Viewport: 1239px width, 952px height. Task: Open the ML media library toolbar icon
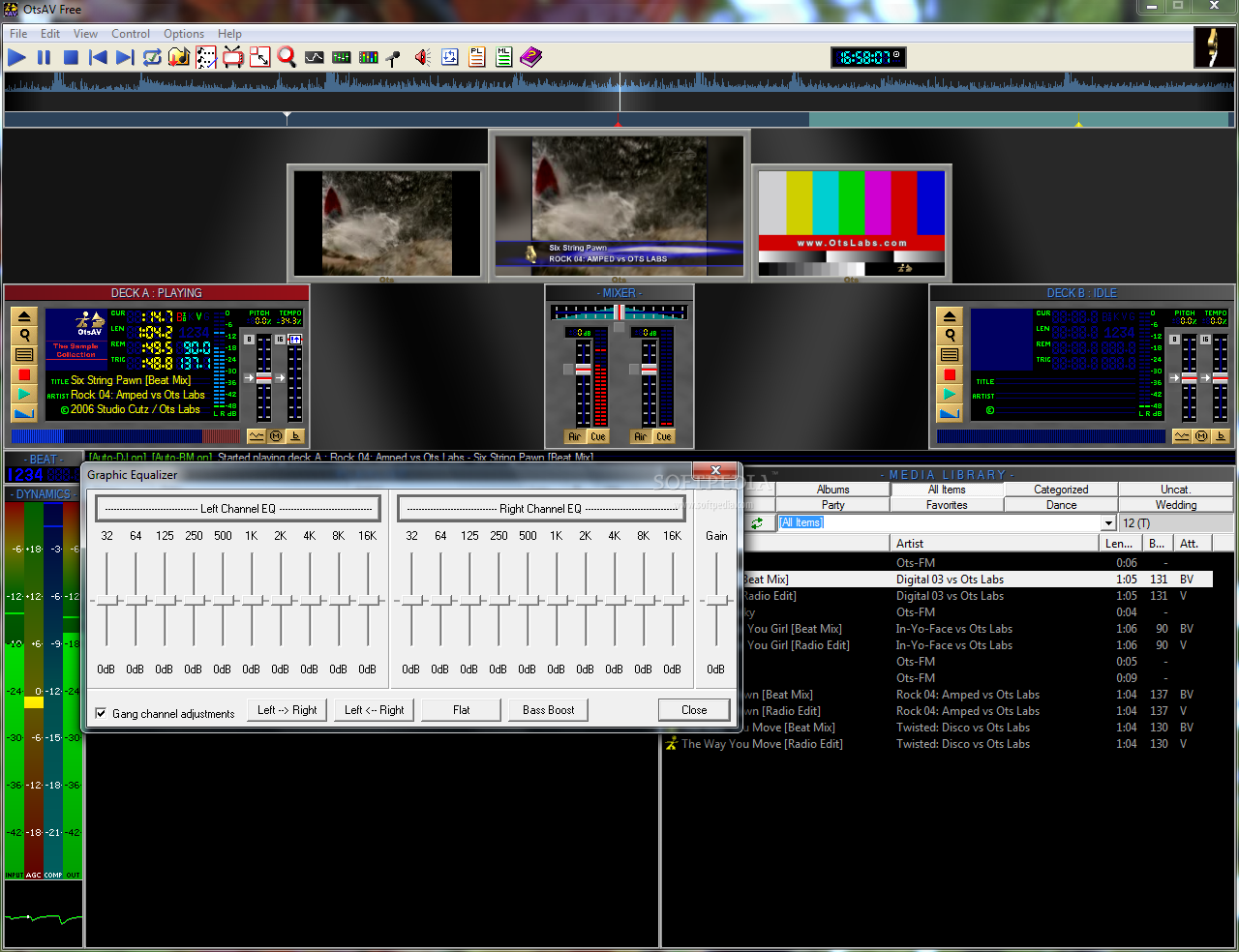[x=504, y=58]
